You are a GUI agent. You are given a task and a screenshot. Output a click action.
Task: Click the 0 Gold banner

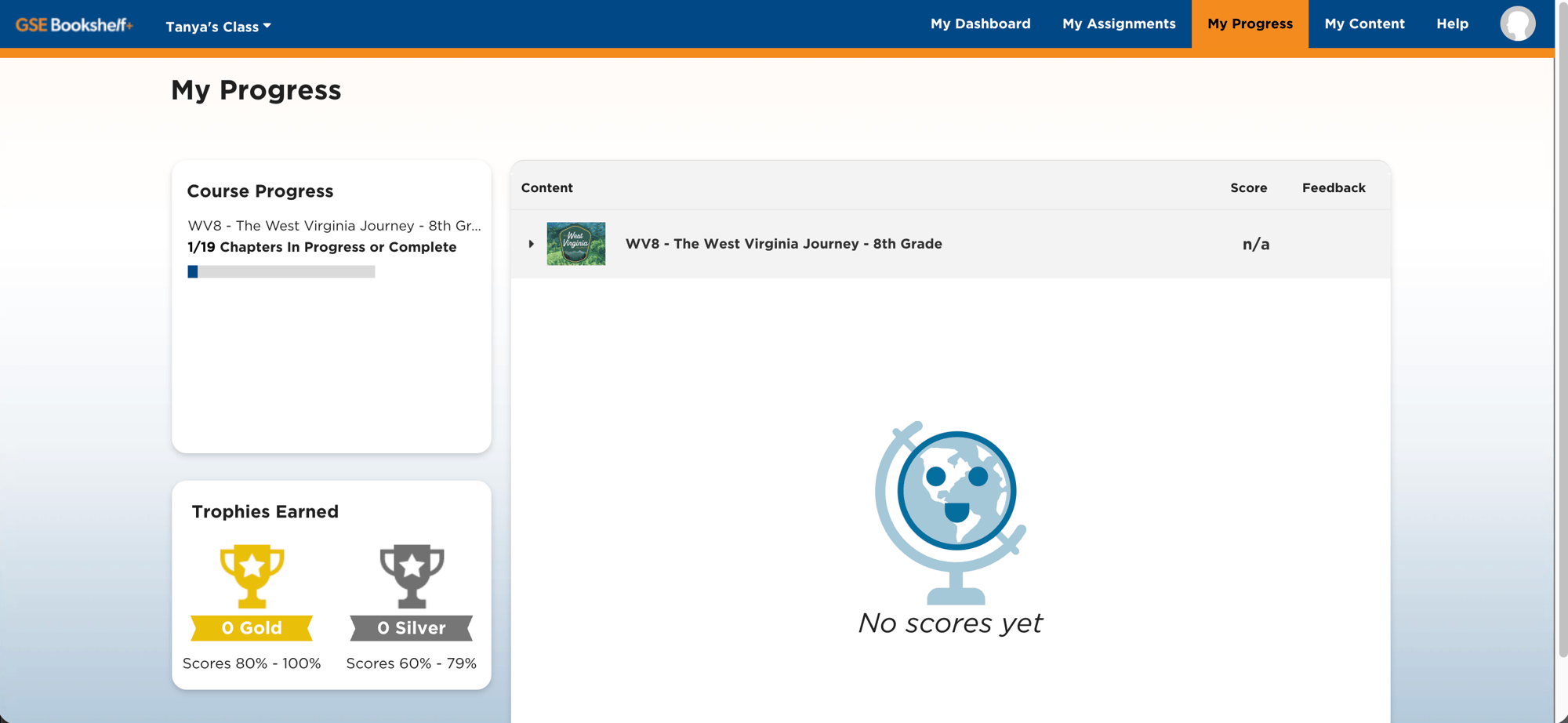[x=252, y=627]
